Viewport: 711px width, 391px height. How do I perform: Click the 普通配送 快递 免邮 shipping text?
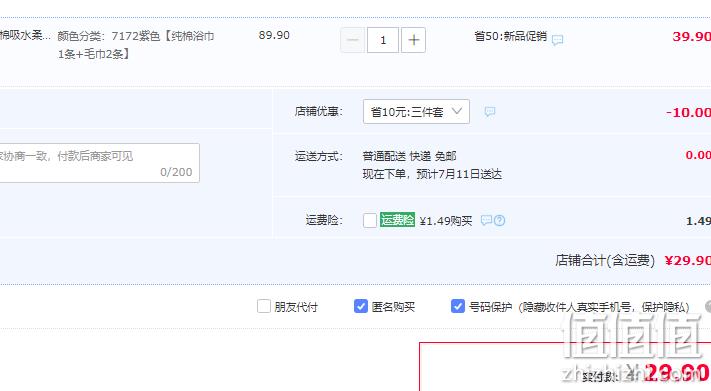pyautogui.click(x=409, y=156)
